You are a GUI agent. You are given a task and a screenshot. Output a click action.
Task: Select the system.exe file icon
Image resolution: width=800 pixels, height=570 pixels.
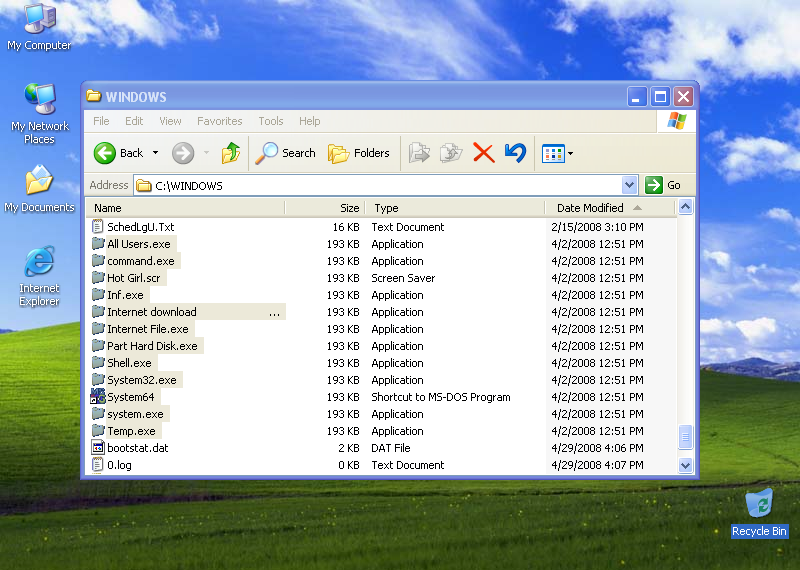(98, 414)
